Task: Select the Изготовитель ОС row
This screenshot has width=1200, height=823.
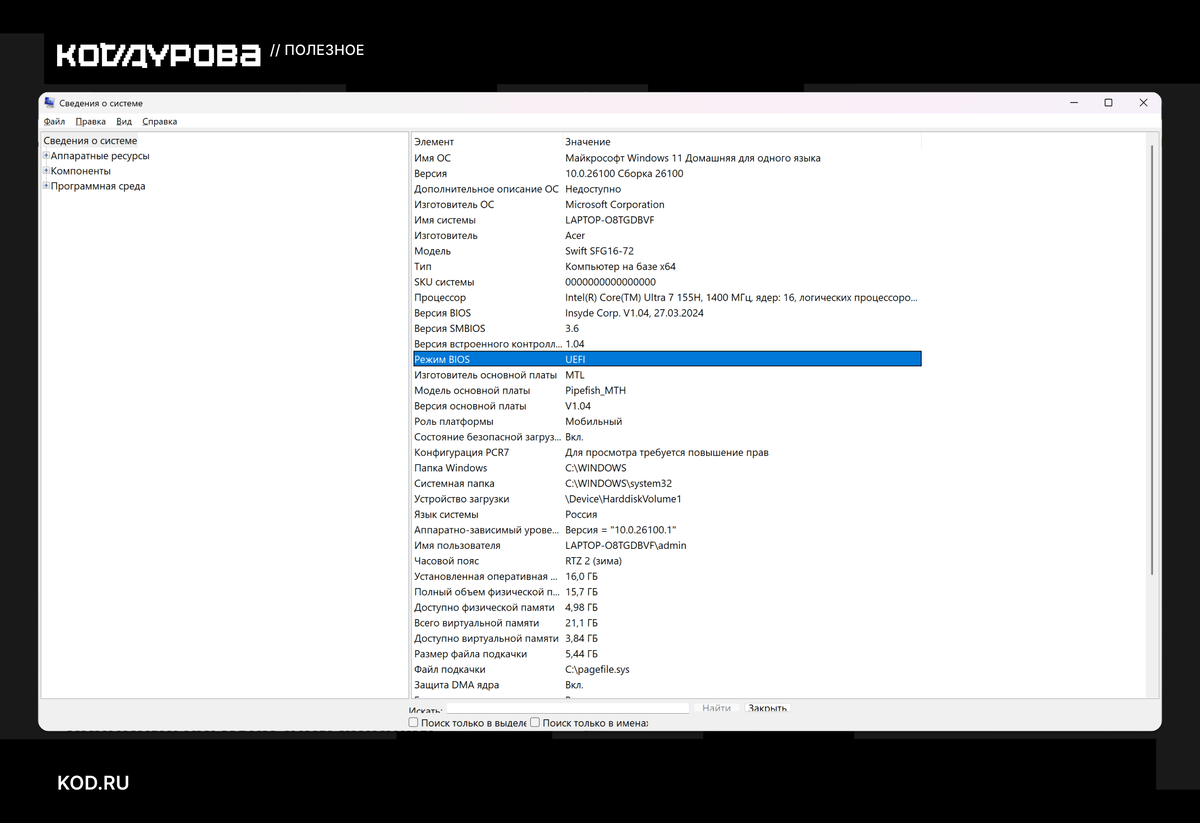Action: point(667,204)
